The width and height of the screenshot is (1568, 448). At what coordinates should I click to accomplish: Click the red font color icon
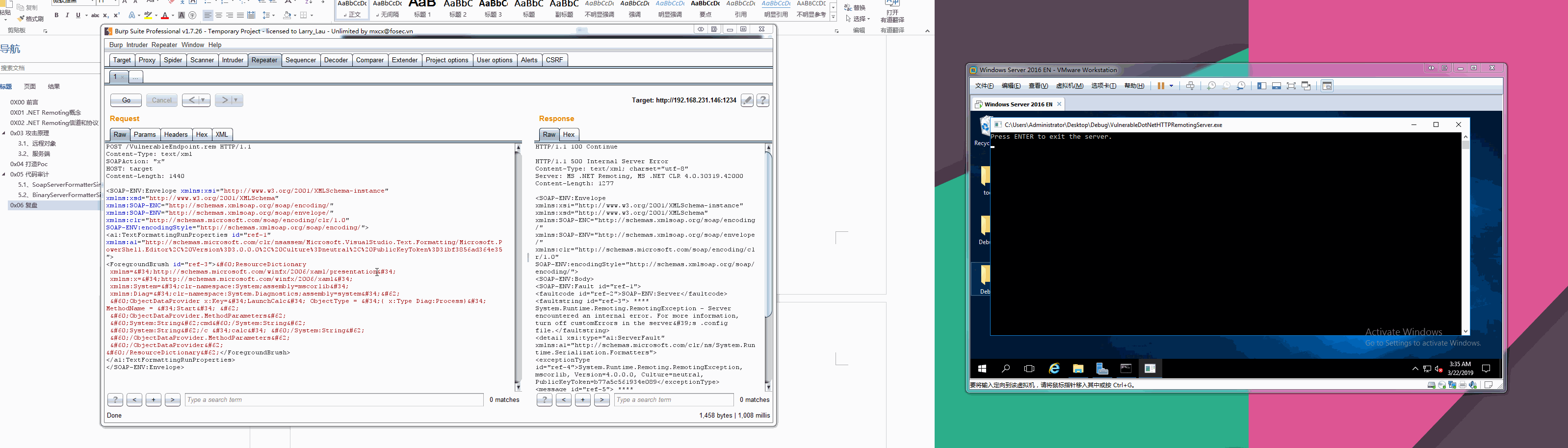coord(165,15)
